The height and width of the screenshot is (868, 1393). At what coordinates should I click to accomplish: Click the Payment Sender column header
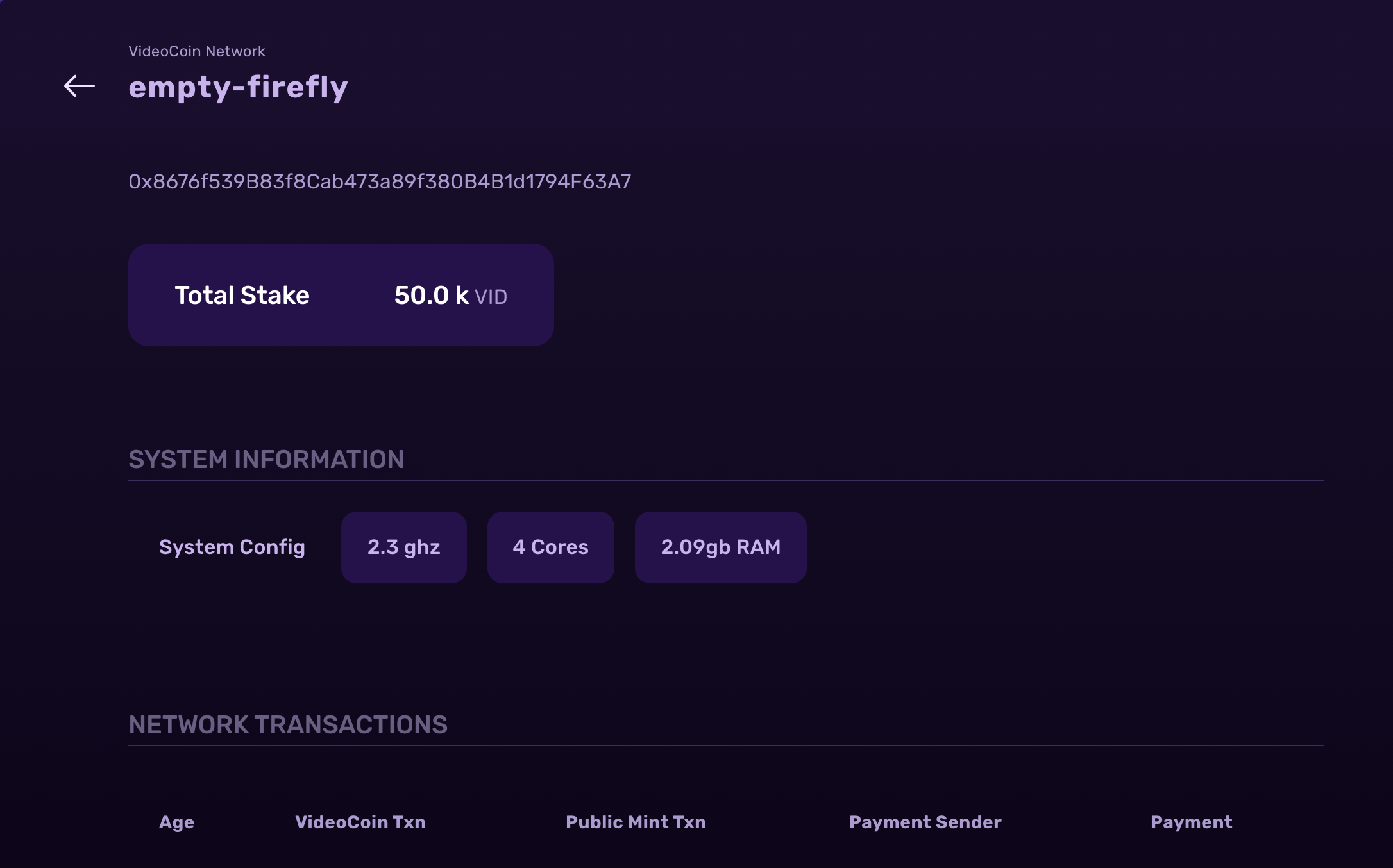point(925,822)
